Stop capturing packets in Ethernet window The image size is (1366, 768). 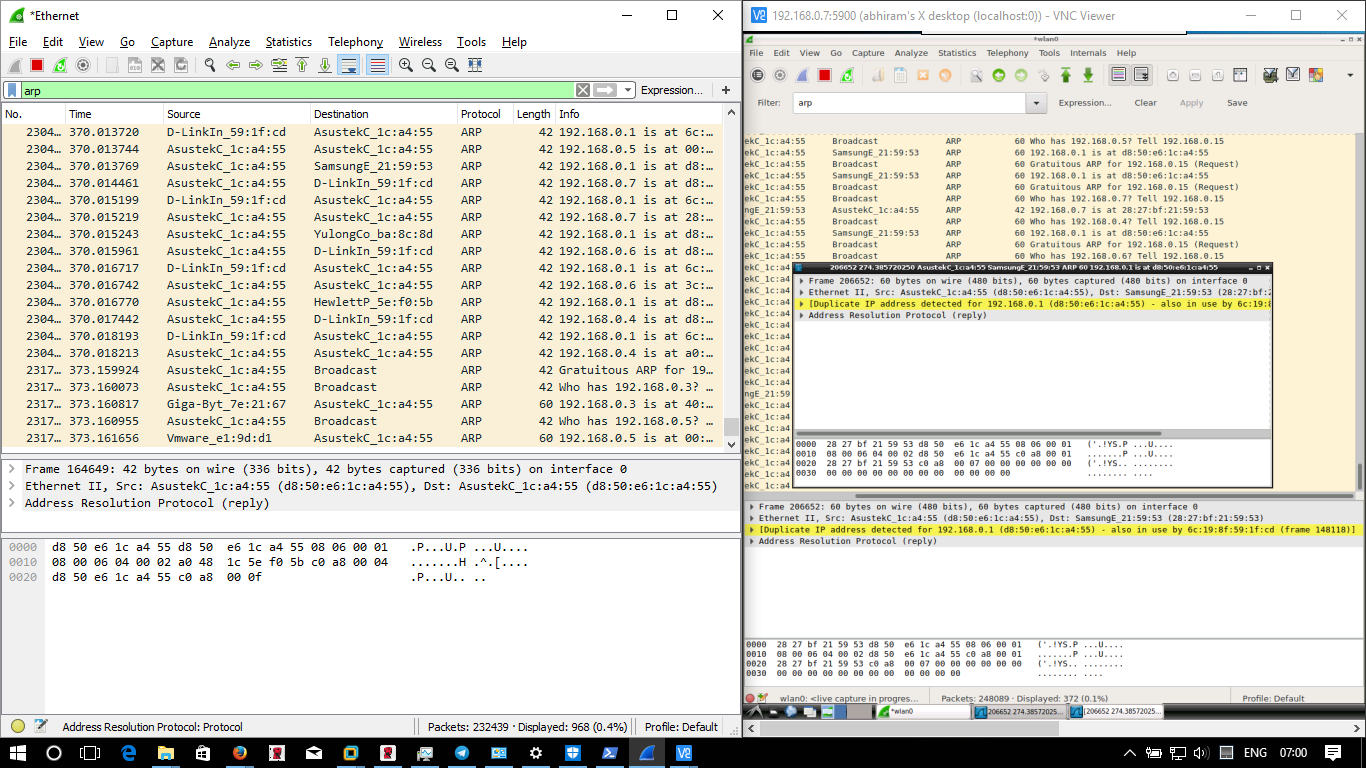(37, 65)
